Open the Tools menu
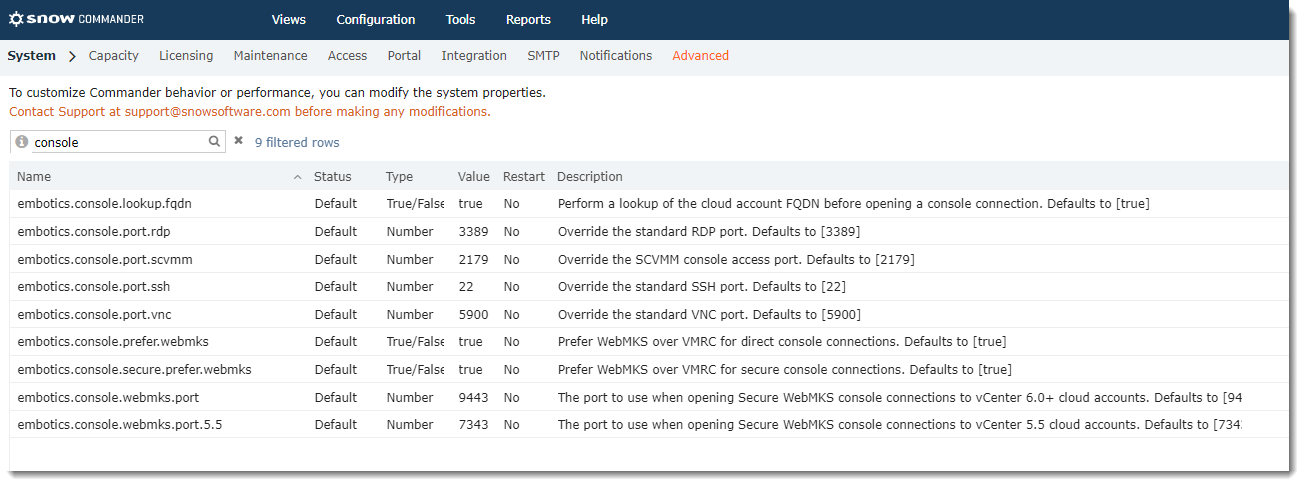This screenshot has width=1304, height=486. click(461, 19)
